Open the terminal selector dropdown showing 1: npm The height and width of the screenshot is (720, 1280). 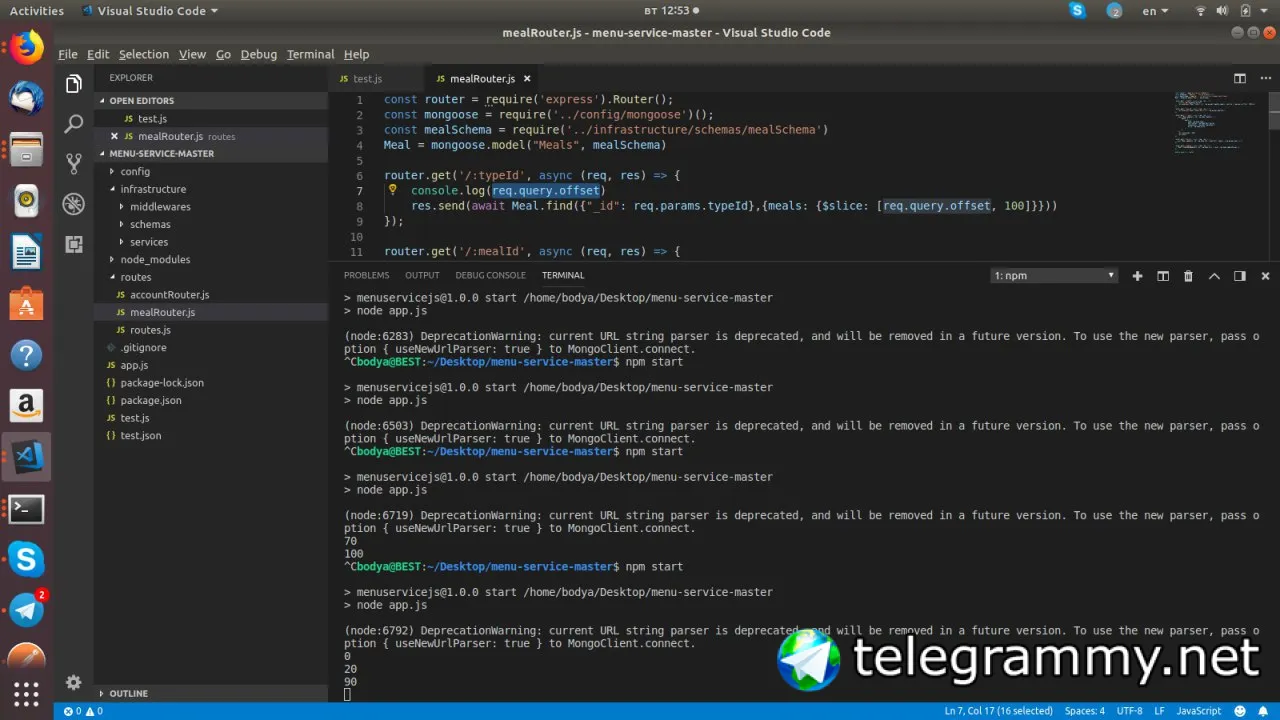1054,276
